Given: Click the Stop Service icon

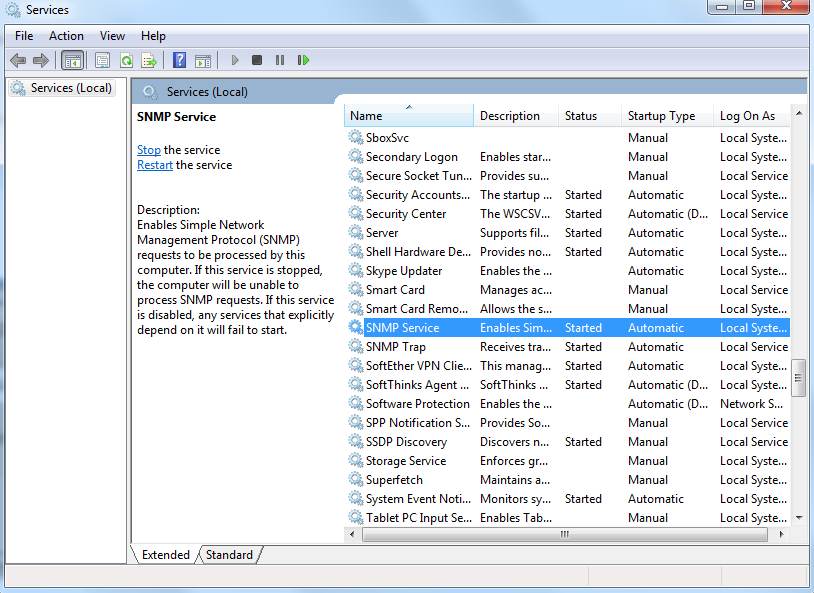Looking at the screenshot, I should pos(256,60).
